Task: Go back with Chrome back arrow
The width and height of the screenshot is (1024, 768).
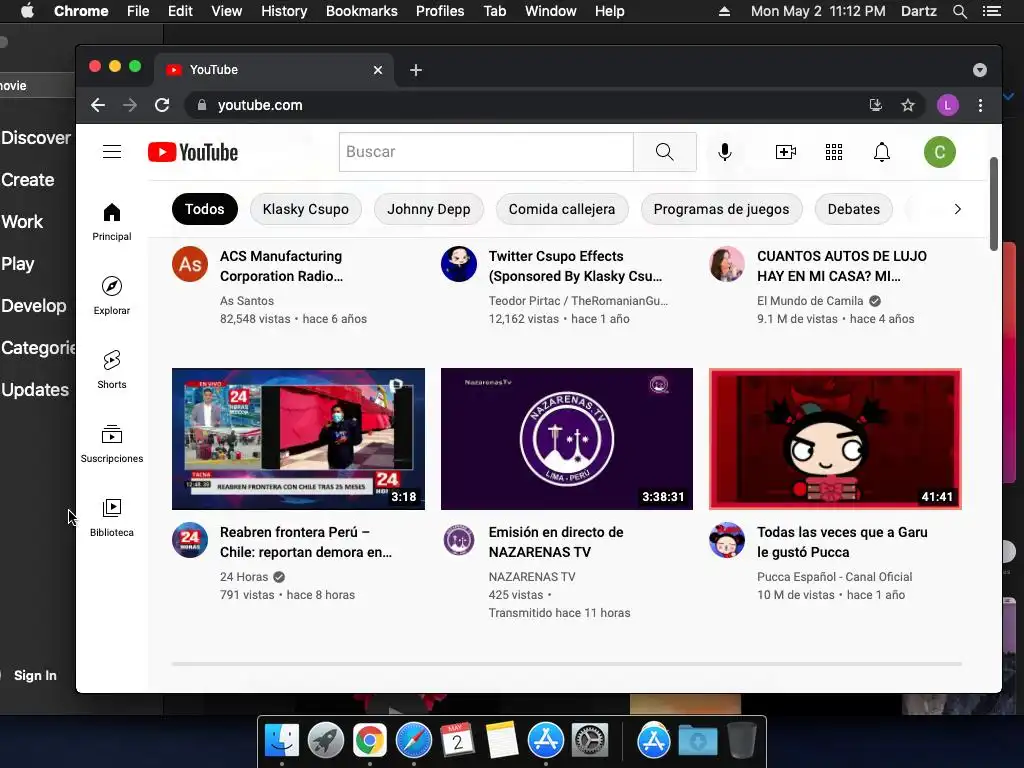Action: click(98, 105)
